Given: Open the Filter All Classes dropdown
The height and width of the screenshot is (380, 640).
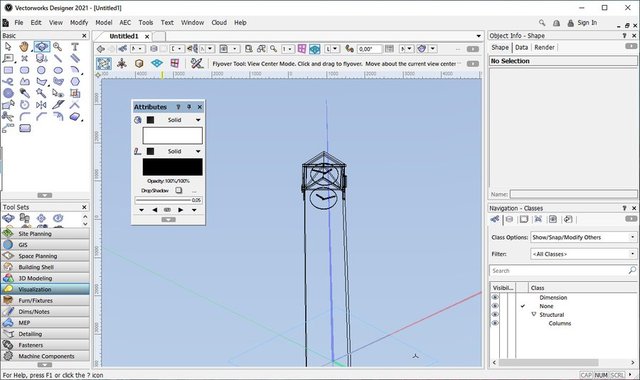Looking at the screenshot, I should coord(583,254).
